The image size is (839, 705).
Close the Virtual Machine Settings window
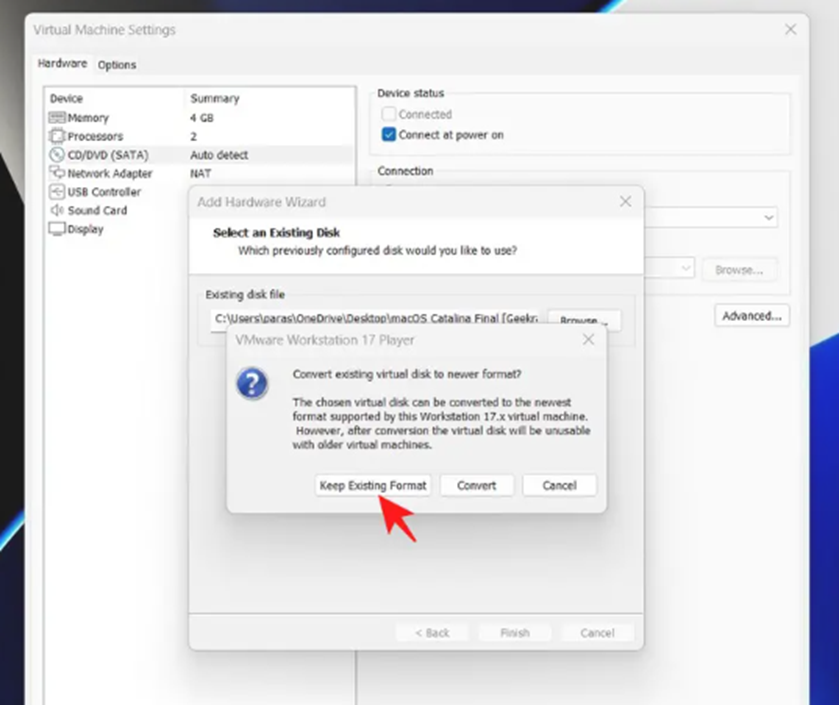tap(790, 29)
